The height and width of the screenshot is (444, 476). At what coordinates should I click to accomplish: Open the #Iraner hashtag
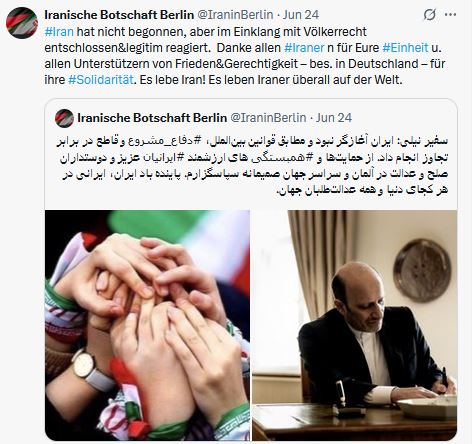(x=304, y=48)
